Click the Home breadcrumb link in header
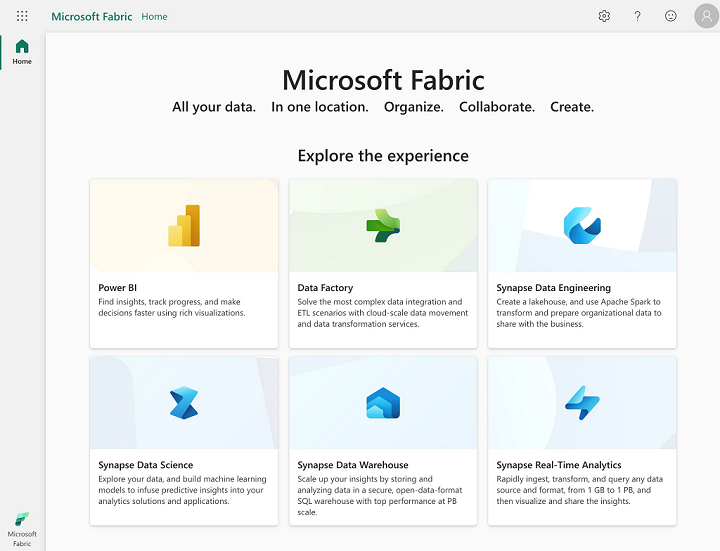Viewport: 720px width, 551px height. pos(154,17)
